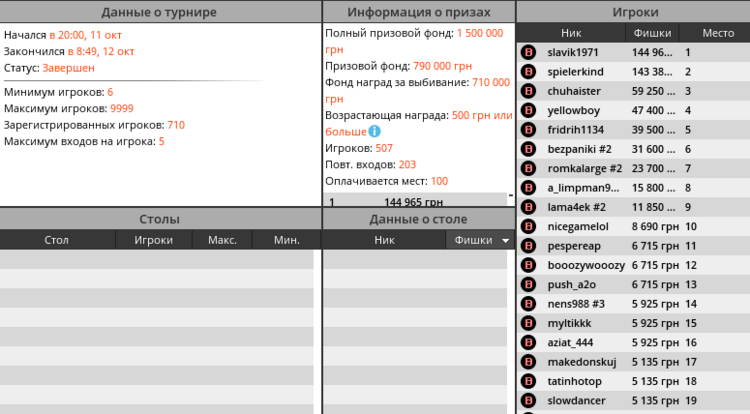Click Фишки column header in Игроки panel

click(x=653, y=33)
